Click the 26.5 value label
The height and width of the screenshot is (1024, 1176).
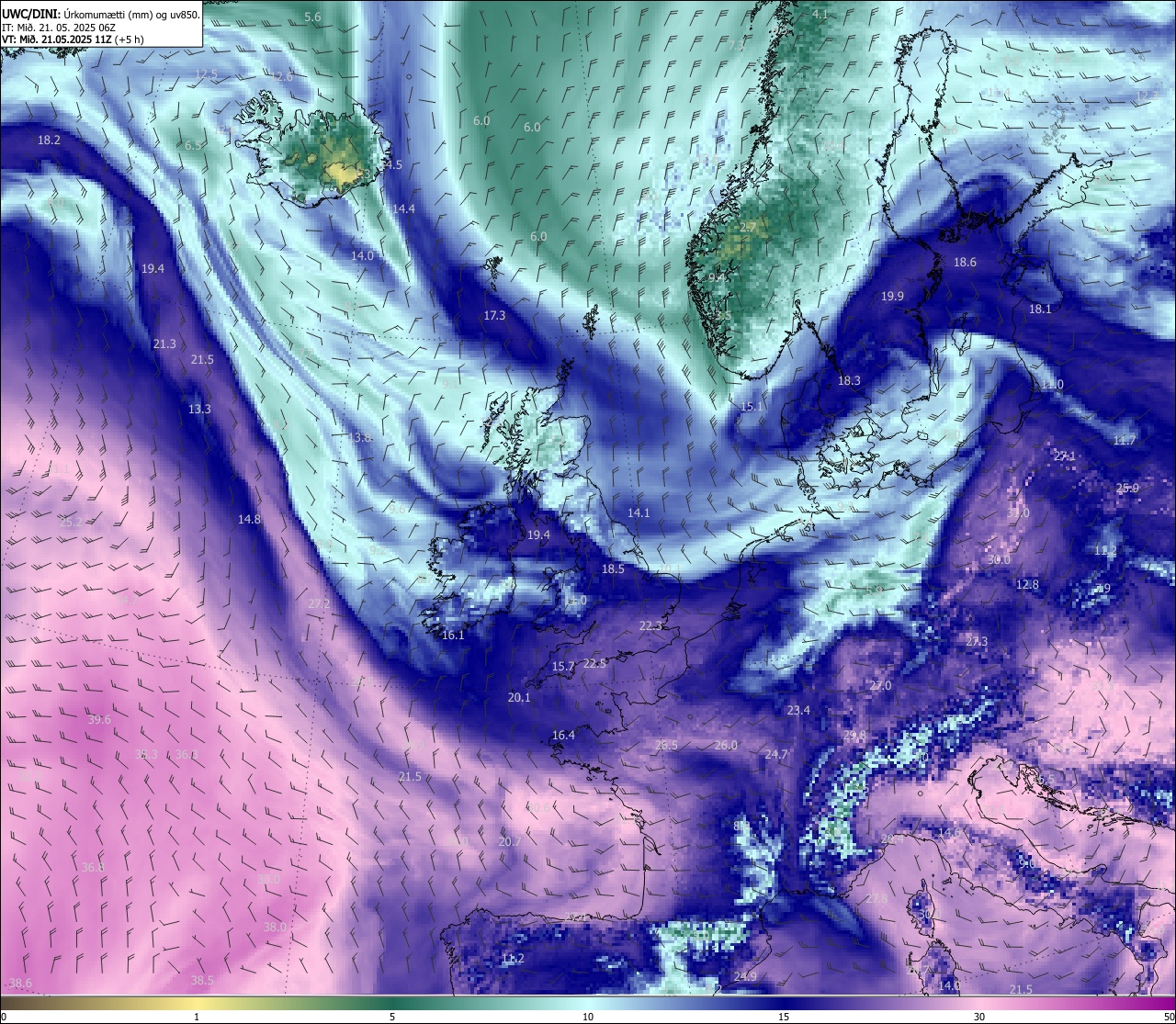[666, 746]
